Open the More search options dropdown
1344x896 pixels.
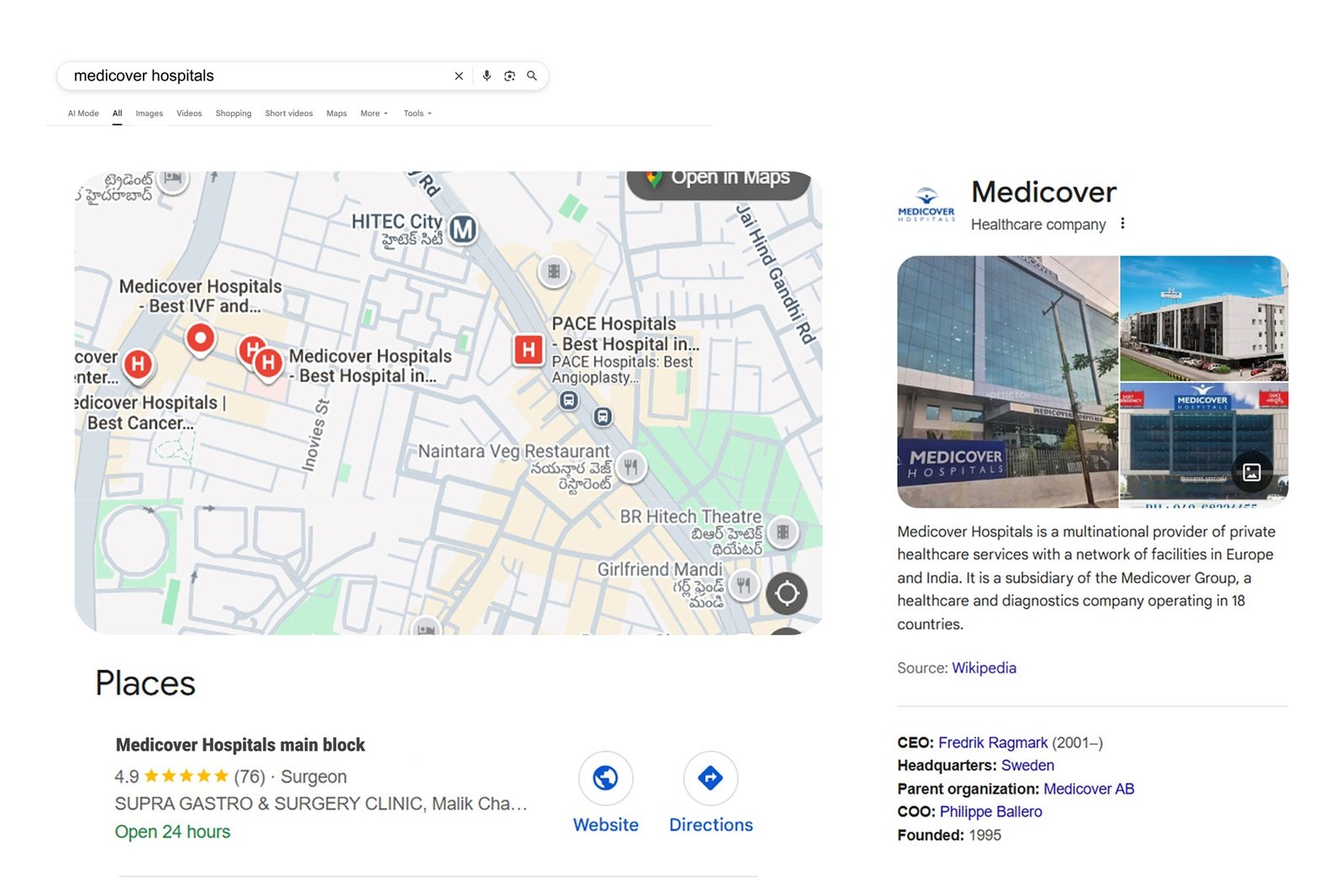370,113
